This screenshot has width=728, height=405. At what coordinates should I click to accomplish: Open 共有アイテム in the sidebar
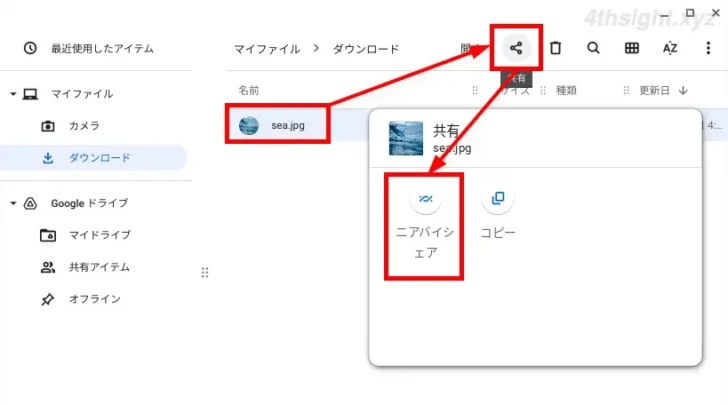[97, 267]
